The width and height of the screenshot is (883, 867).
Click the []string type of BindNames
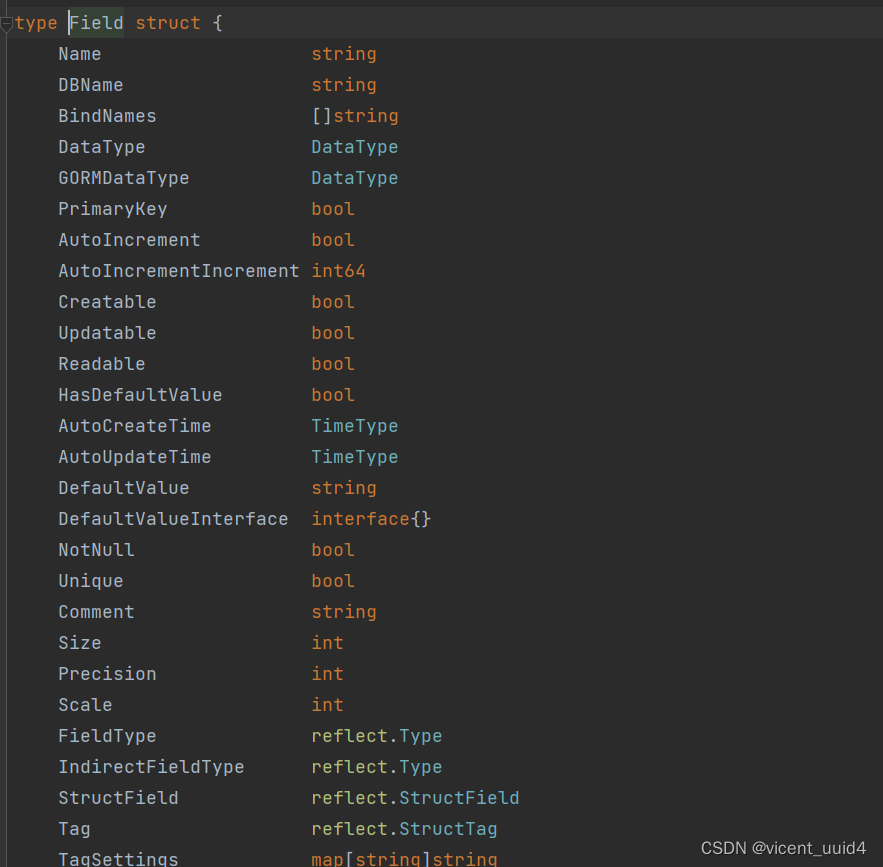(355, 116)
